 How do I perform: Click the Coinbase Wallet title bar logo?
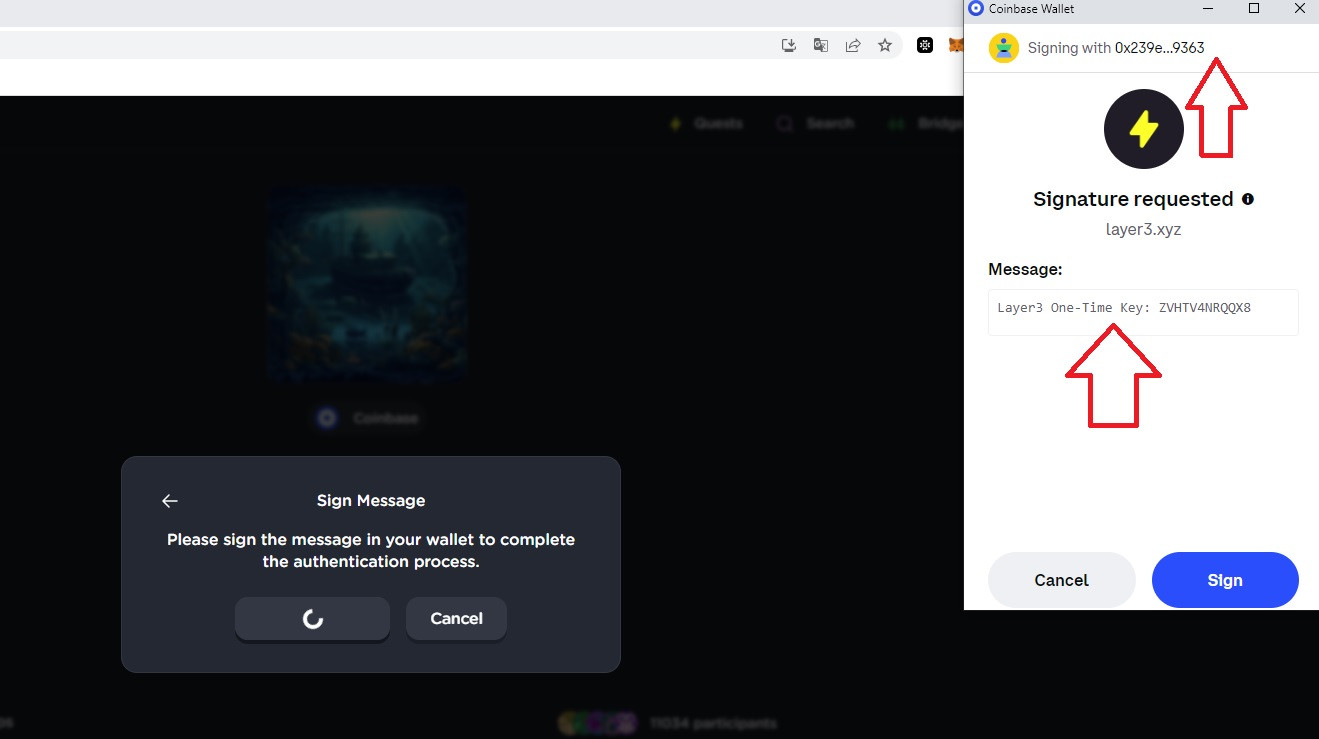[976, 9]
